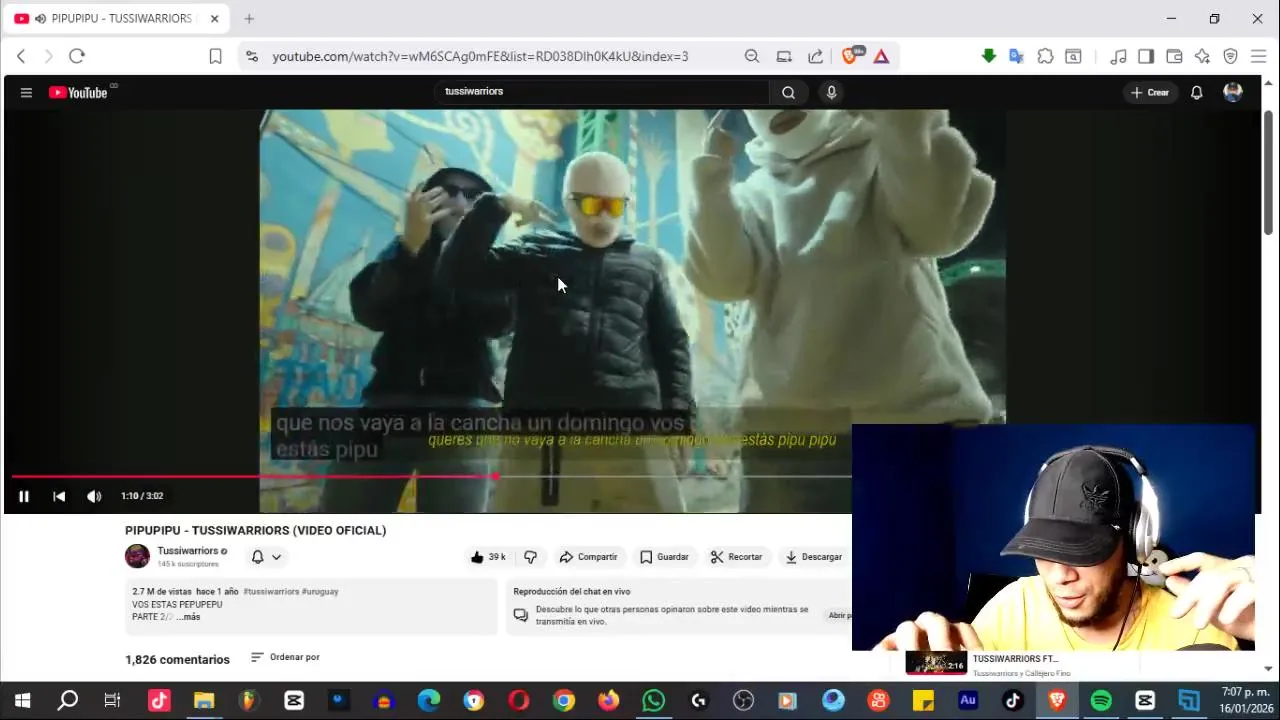
Task: Open the Tussiwarriors channel name link
Action: pos(187,551)
